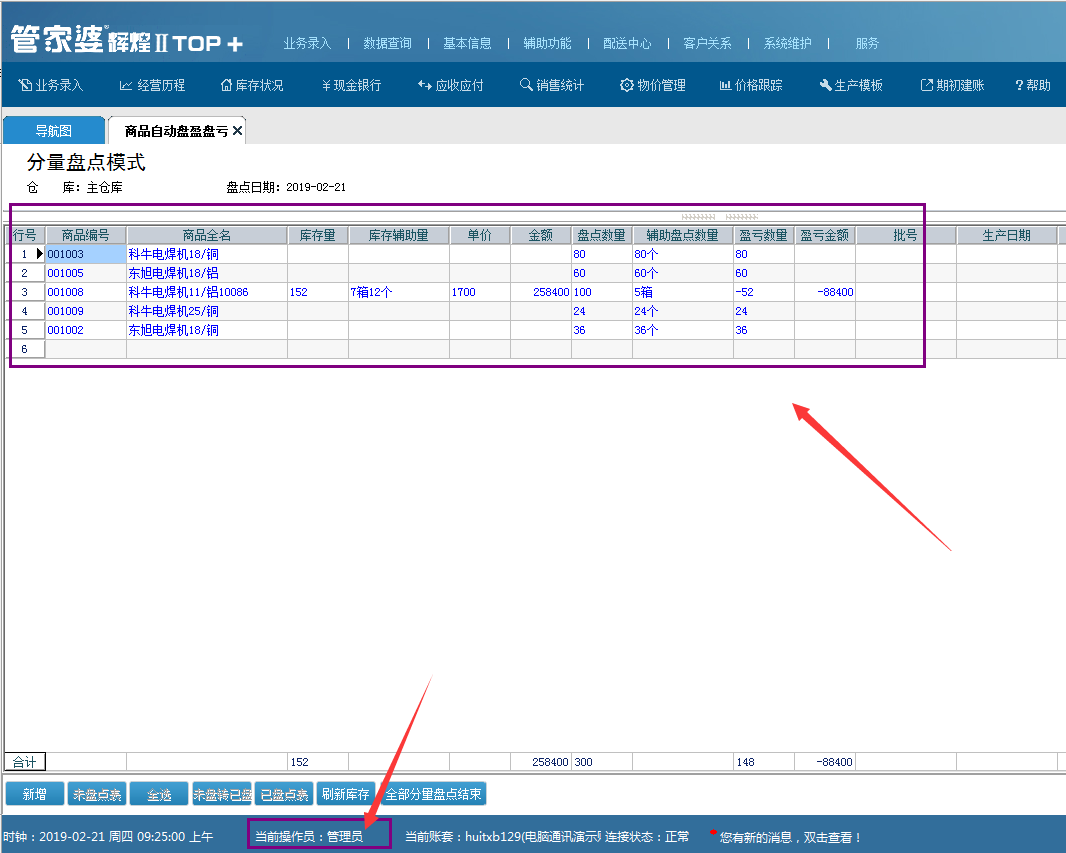Switch to the 导航图 tab
The width and height of the screenshot is (1066, 853).
click(53, 131)
